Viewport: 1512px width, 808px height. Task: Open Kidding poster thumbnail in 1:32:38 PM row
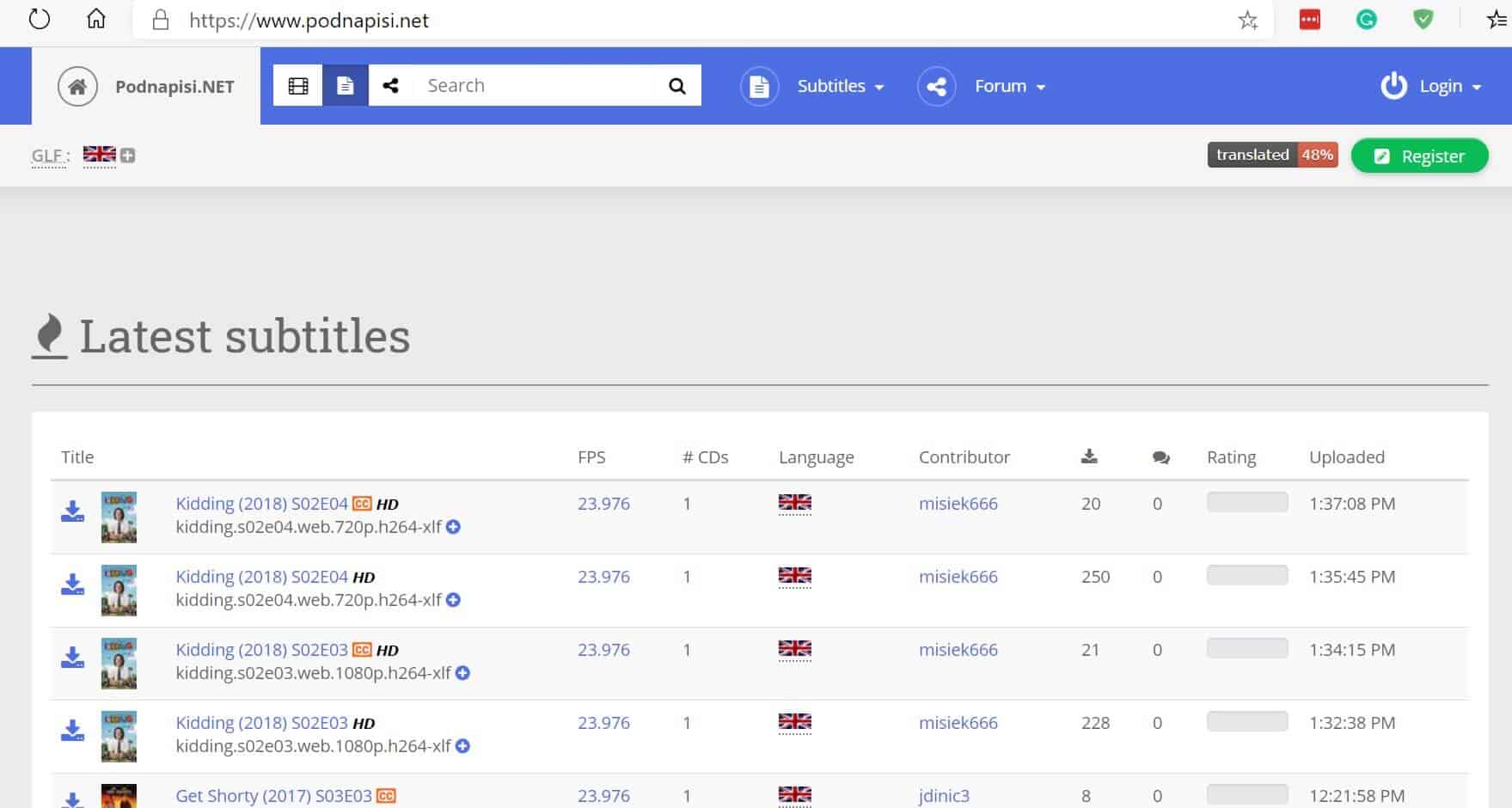pos(119,736)
